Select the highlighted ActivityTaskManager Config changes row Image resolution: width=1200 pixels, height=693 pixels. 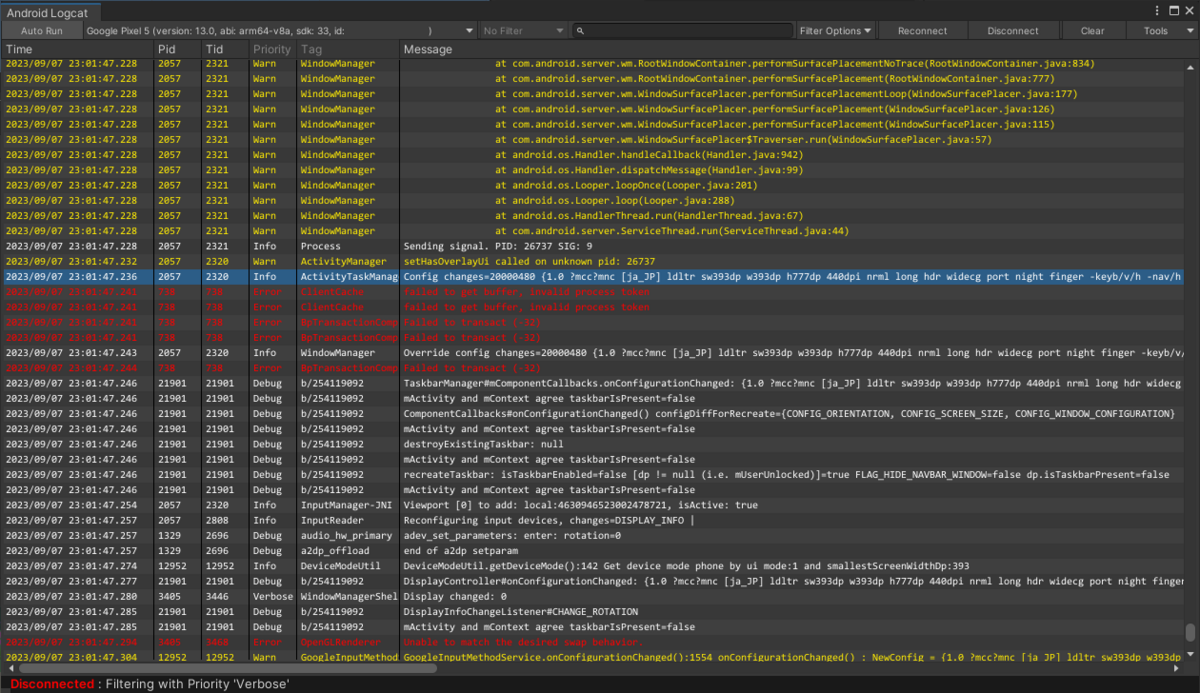tap(593, 277)
